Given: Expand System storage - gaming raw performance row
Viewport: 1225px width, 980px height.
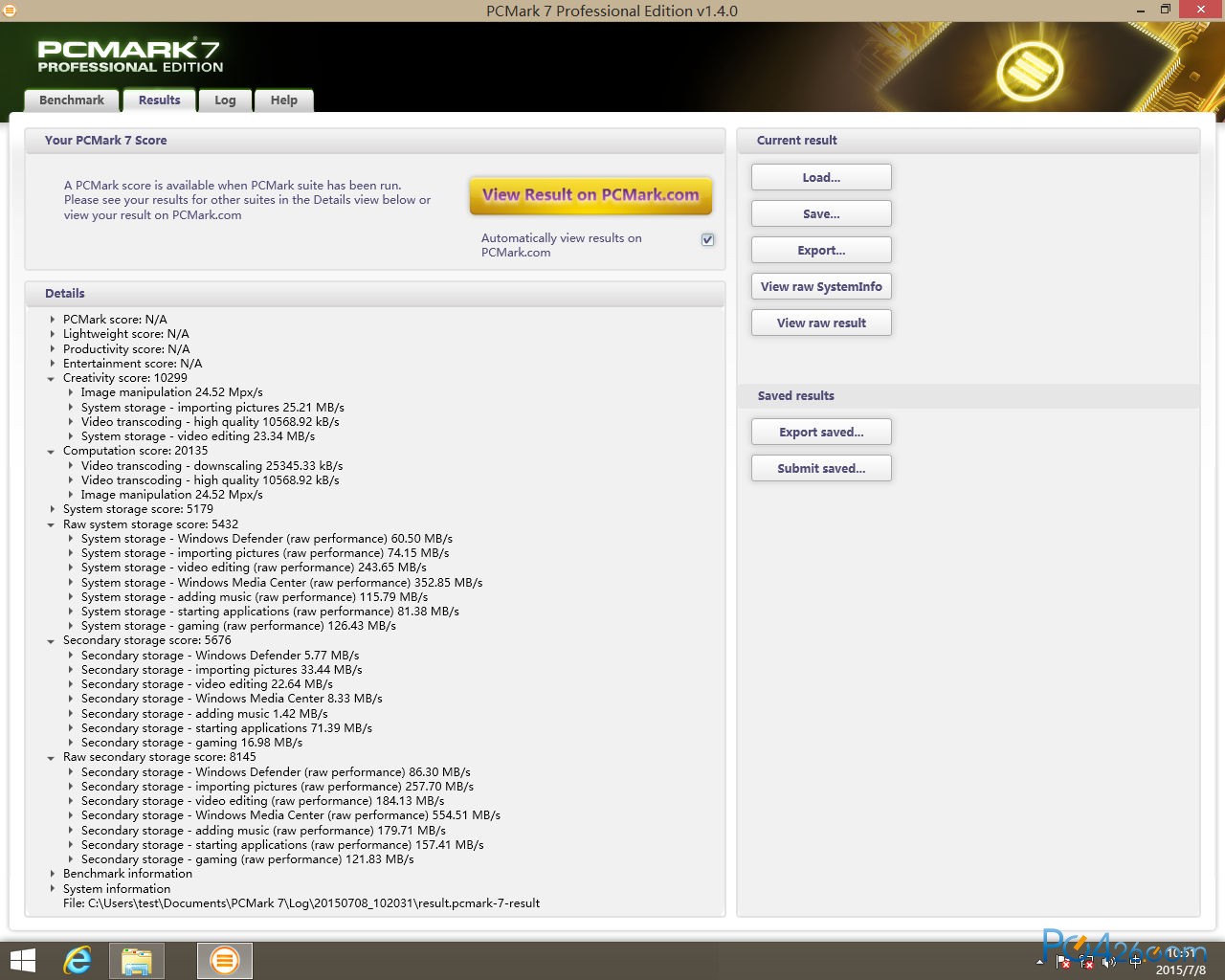Looking at the screenshot, I should (x=70, y=626).
